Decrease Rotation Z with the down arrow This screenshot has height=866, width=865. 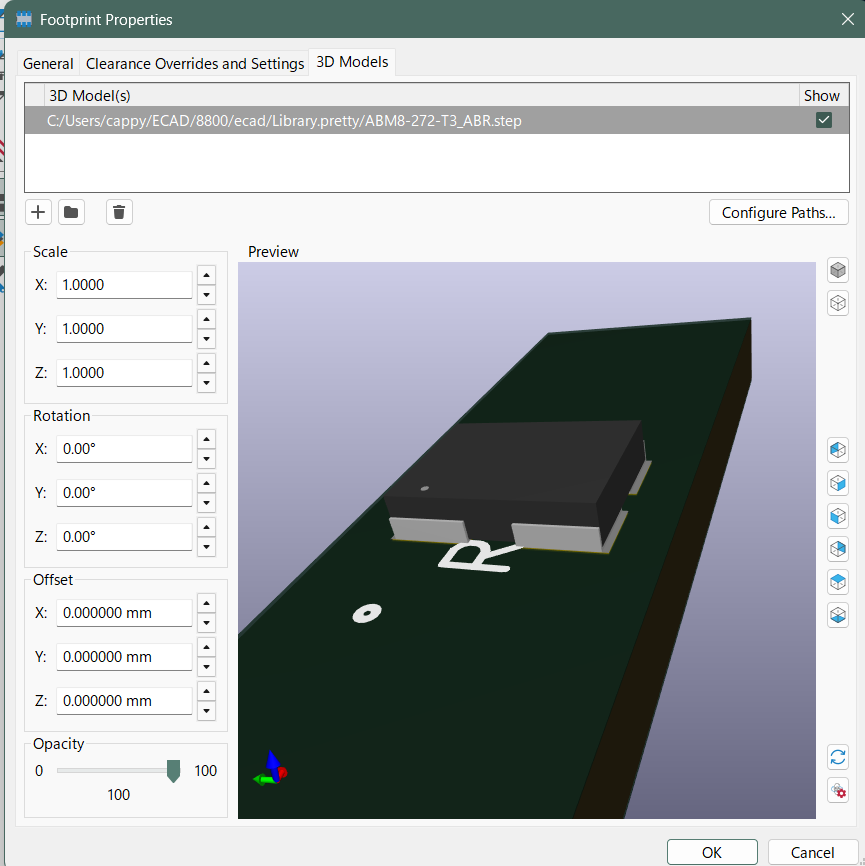click(x=207, y=547)
